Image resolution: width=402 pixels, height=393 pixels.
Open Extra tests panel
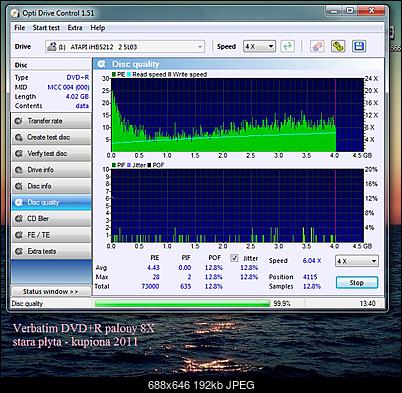(51, 251)
